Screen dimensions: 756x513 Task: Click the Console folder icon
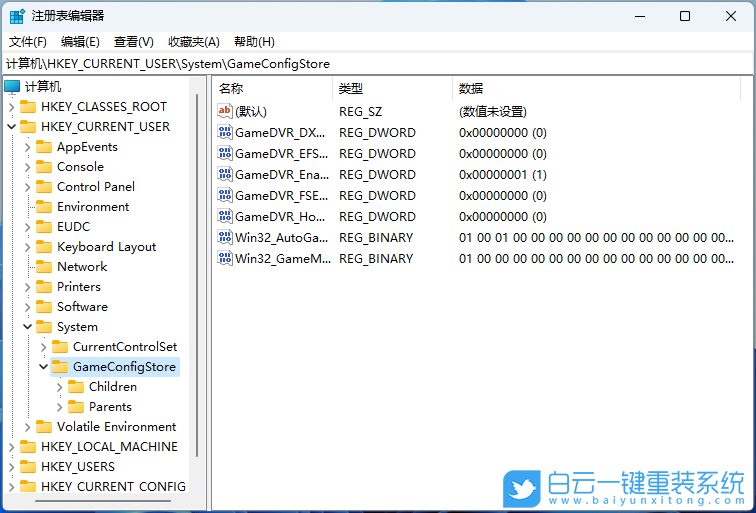coord(44,167)
